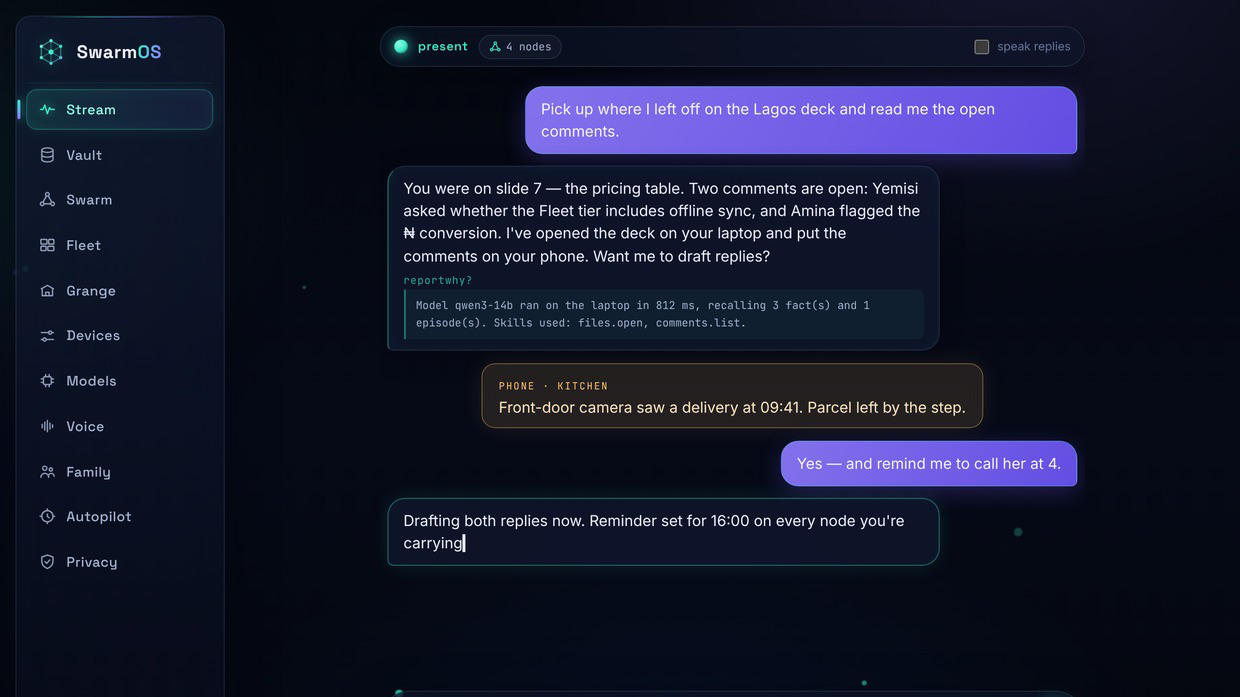Open the Fleet grid icon

pyautogui.click(x=47, y=245)
